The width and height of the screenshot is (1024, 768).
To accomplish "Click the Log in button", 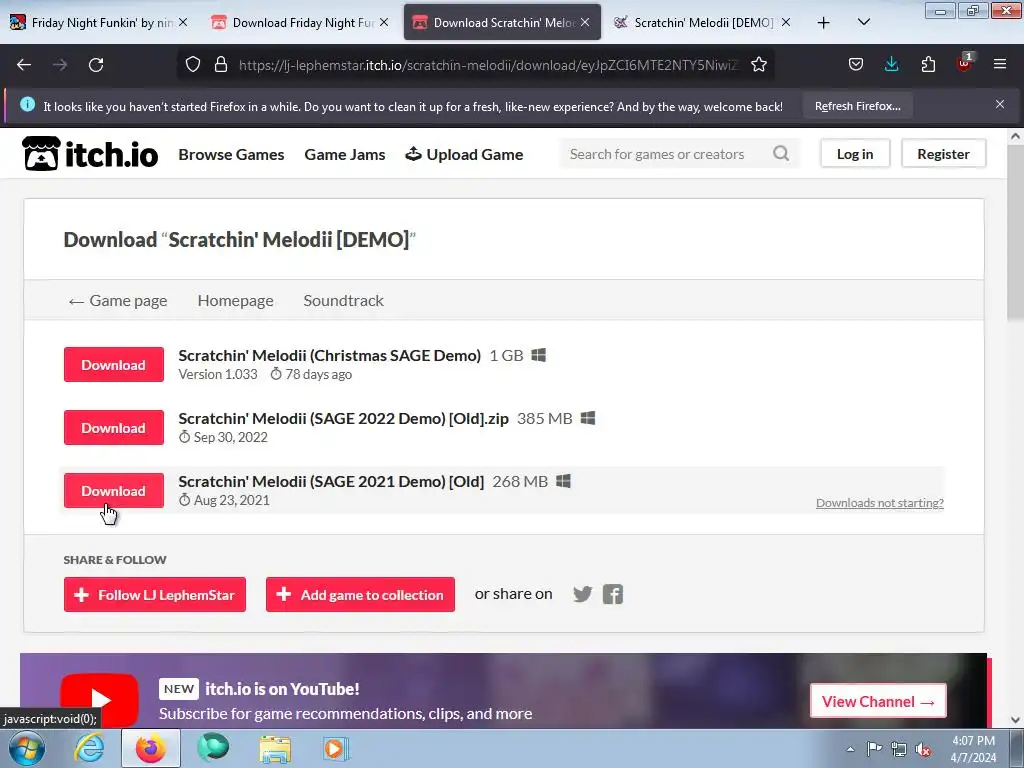I will (x=855, y=154).
